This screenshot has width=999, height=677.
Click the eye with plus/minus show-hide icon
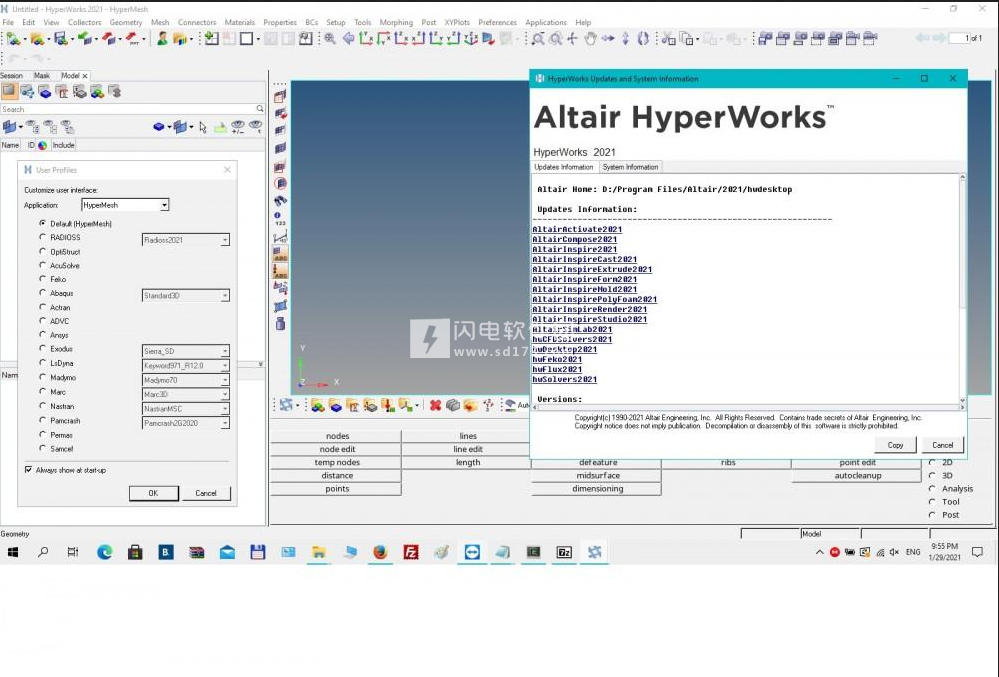pyautogui.click(x=238, y=127)
